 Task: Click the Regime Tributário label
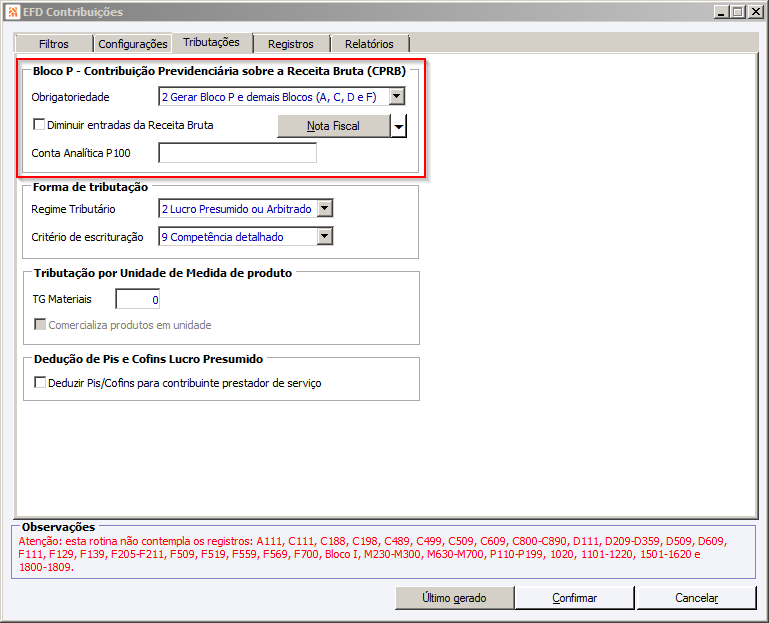[74, 209]
